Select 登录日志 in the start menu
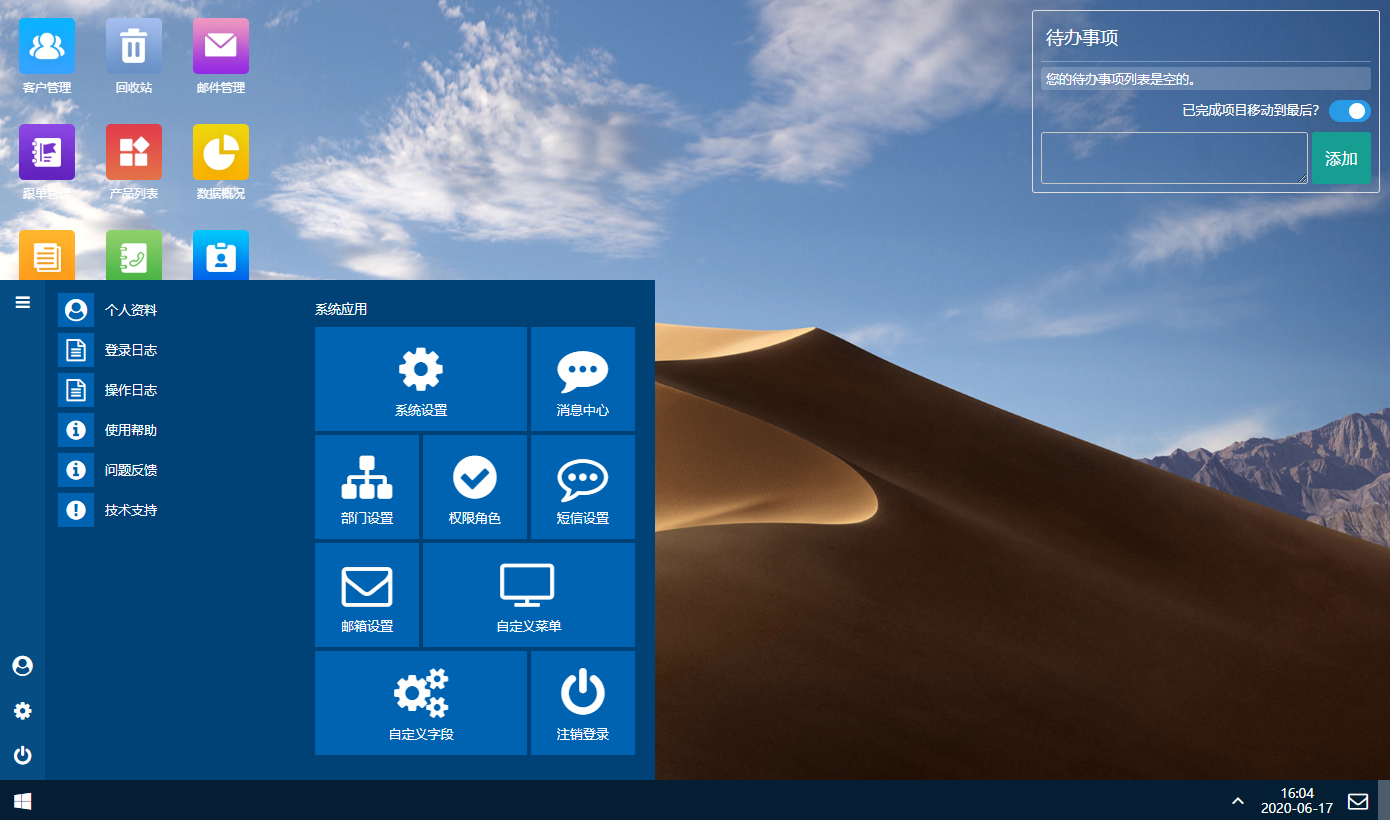 [x=131, y=350]
